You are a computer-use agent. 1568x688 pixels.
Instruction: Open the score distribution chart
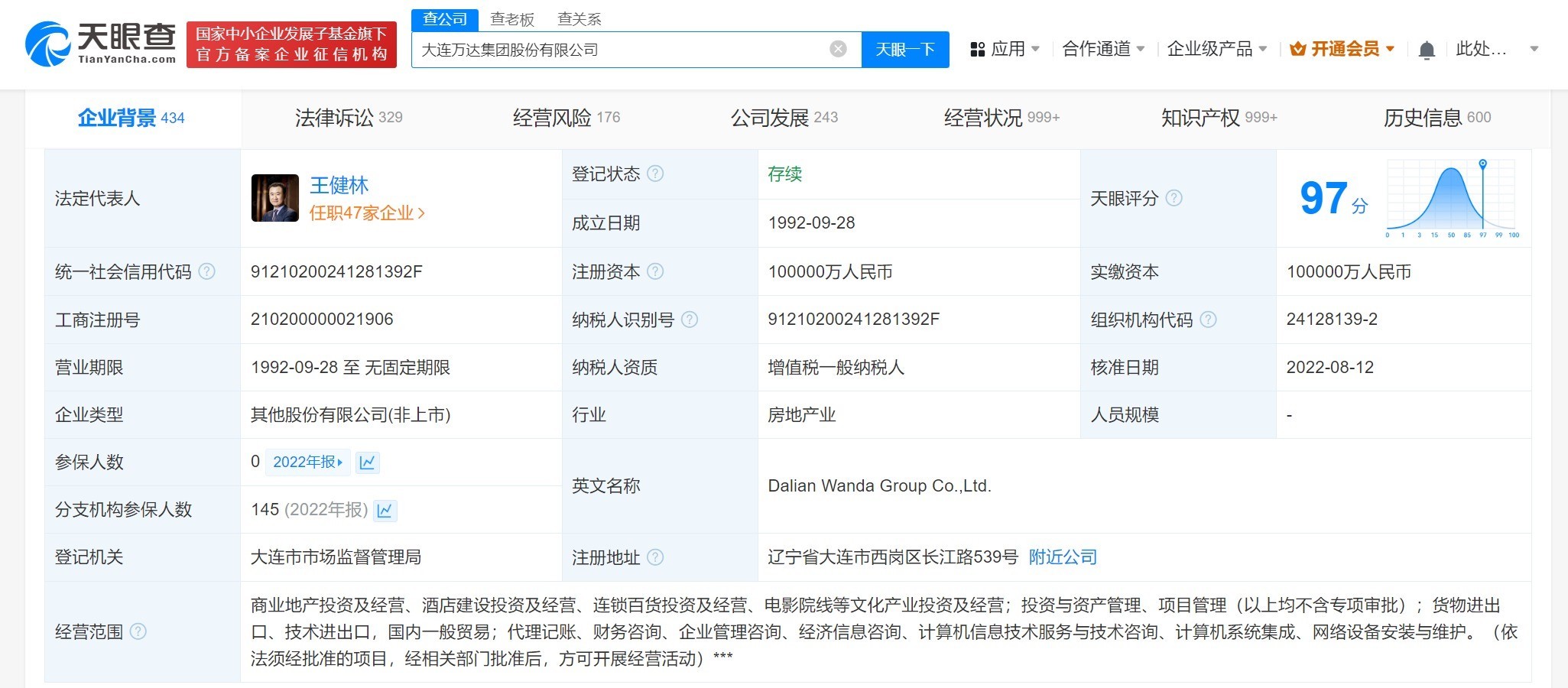pyautogui.click(x=1452, y=199)
